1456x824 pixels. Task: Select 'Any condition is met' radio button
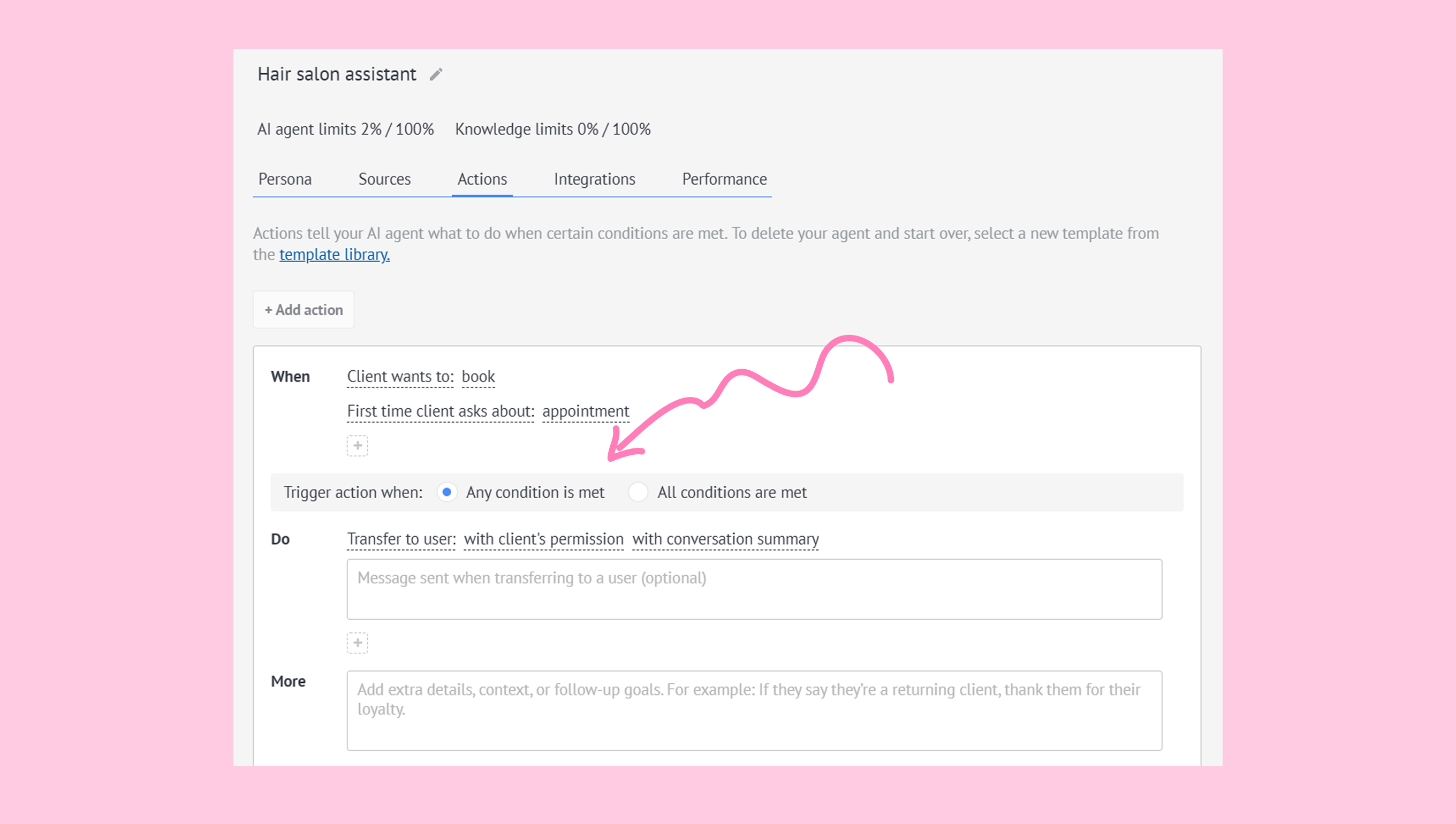[446, 492]
